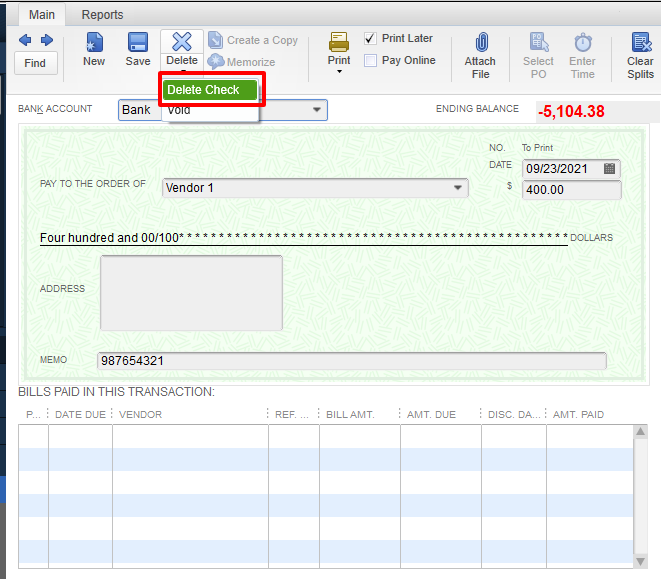Go to next check with right arrow
This screenshot has width=661, height=579.
tap(46, 40)
